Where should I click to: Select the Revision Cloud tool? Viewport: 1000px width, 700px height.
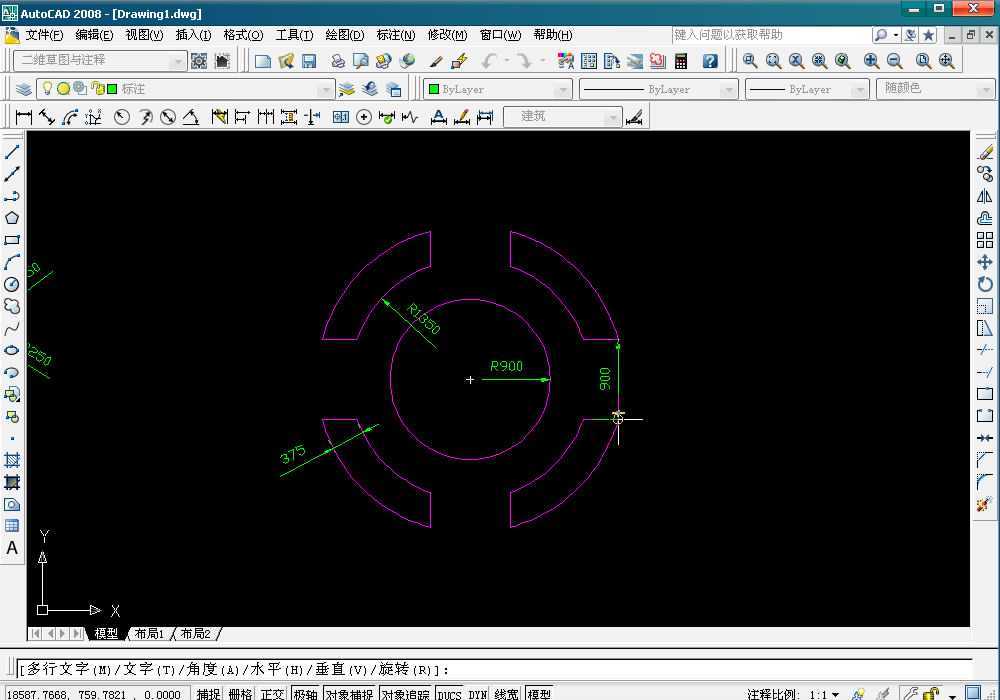[x=12, y=306]
